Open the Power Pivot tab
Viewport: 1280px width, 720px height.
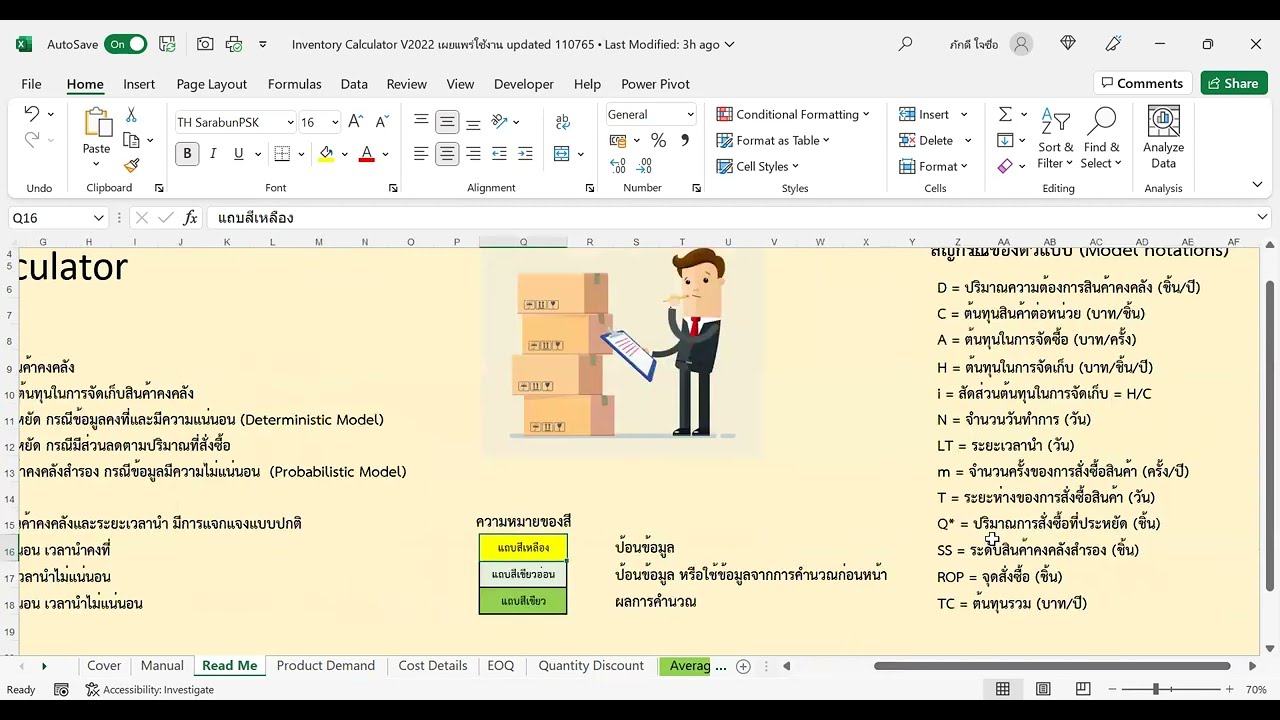pyautogui.click(x=655, y=84)
